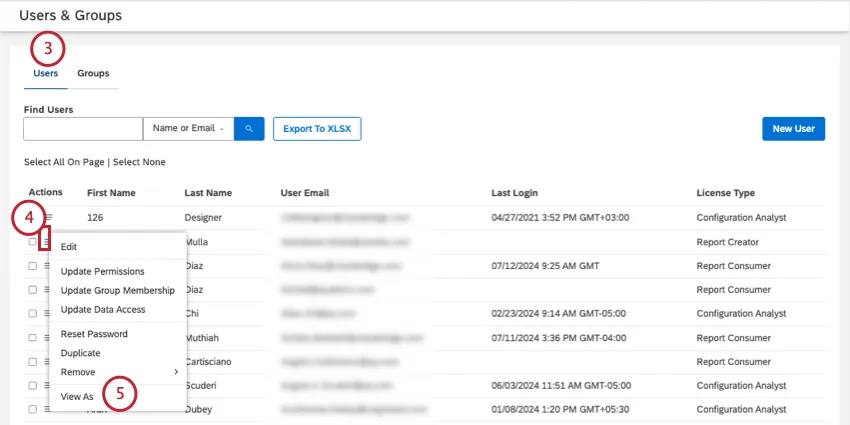
Task: Open the Name or Email dropdown
Action: pos(189,129)
